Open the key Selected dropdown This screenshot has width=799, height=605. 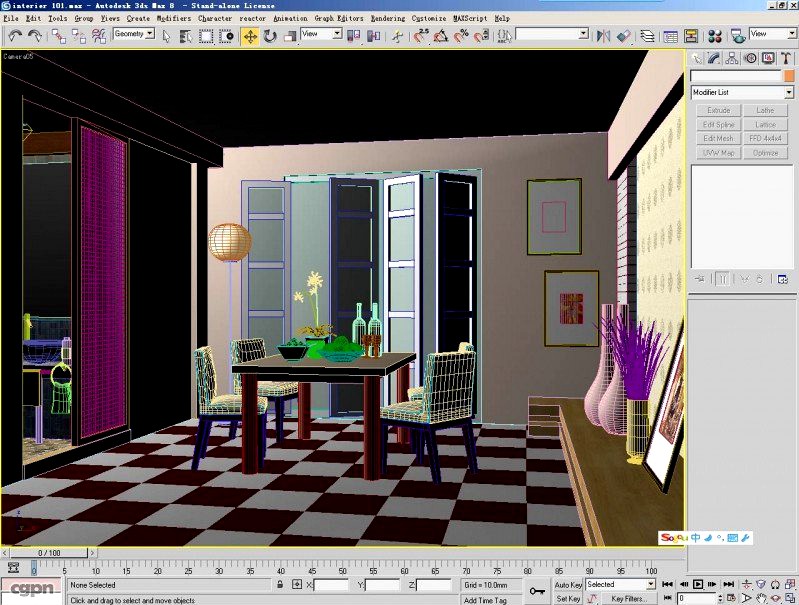point(620,584)
